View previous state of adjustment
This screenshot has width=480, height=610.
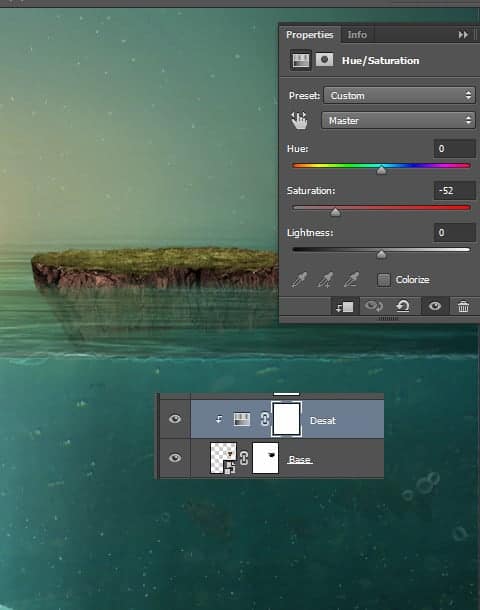point(373,307)
